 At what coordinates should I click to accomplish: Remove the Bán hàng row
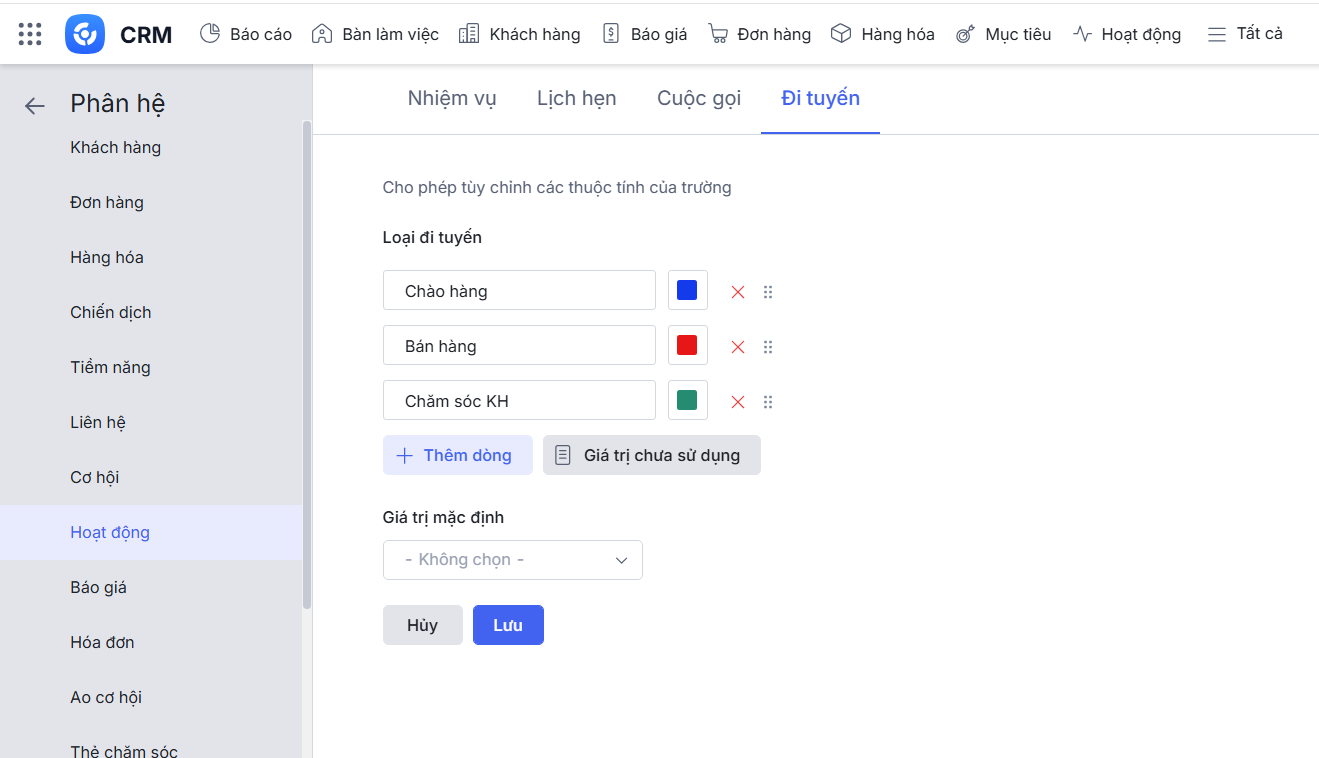coord(738,347)
